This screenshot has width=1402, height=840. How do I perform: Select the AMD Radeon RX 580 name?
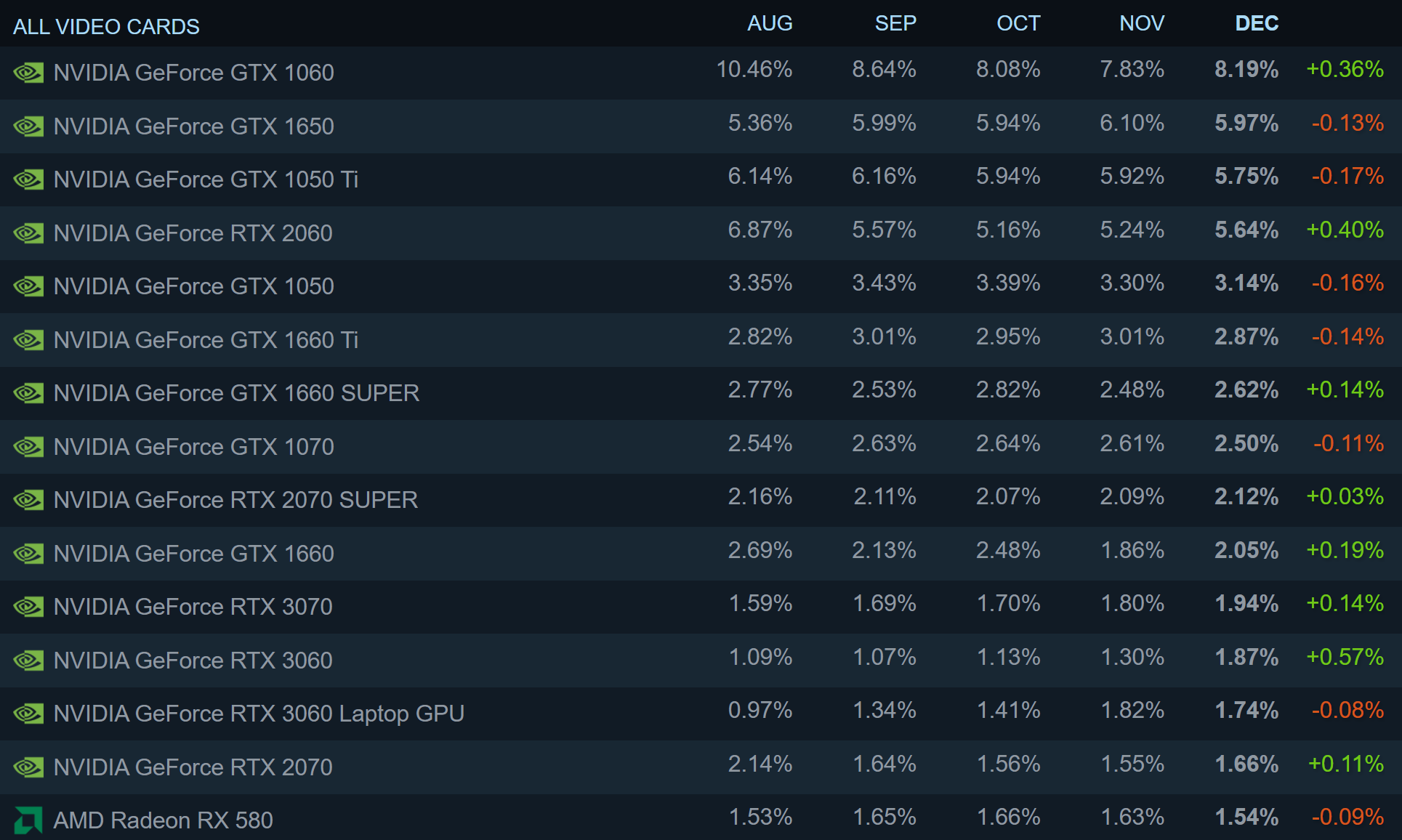[x=164, y=820]
